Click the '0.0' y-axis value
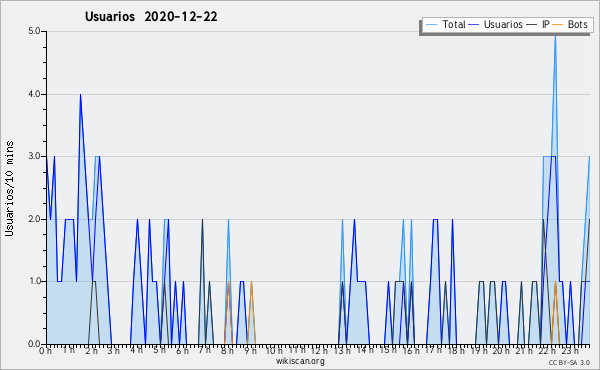Viewport: 600px width, 370px height. pyautogui.click(x=34, y=344)
